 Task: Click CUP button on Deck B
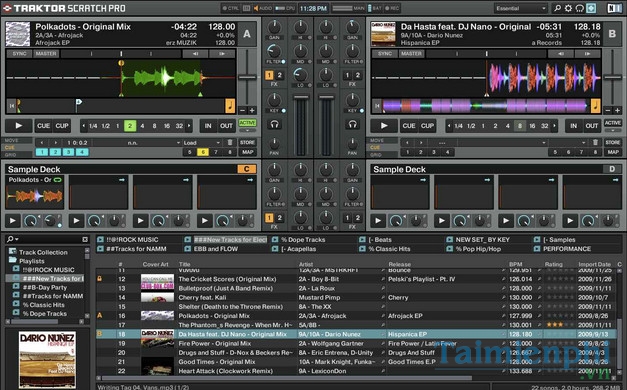coord(427,126)
